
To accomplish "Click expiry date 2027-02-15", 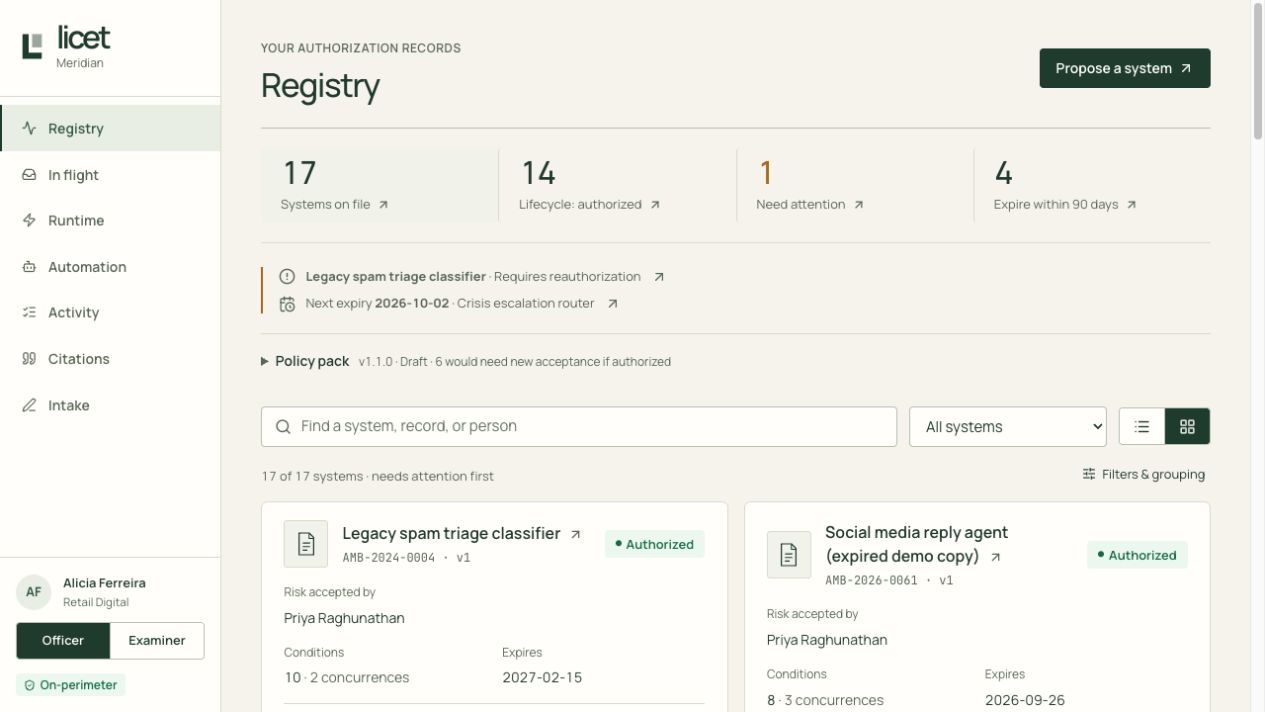I will coord(542,678).
